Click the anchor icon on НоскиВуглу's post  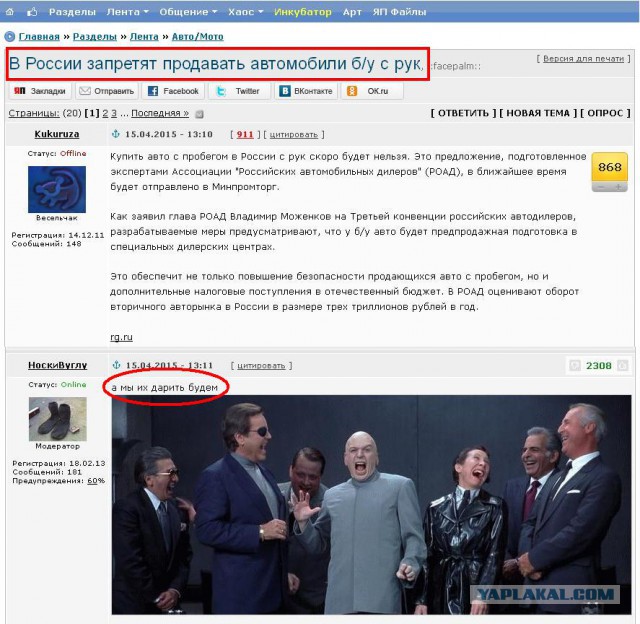116,365
